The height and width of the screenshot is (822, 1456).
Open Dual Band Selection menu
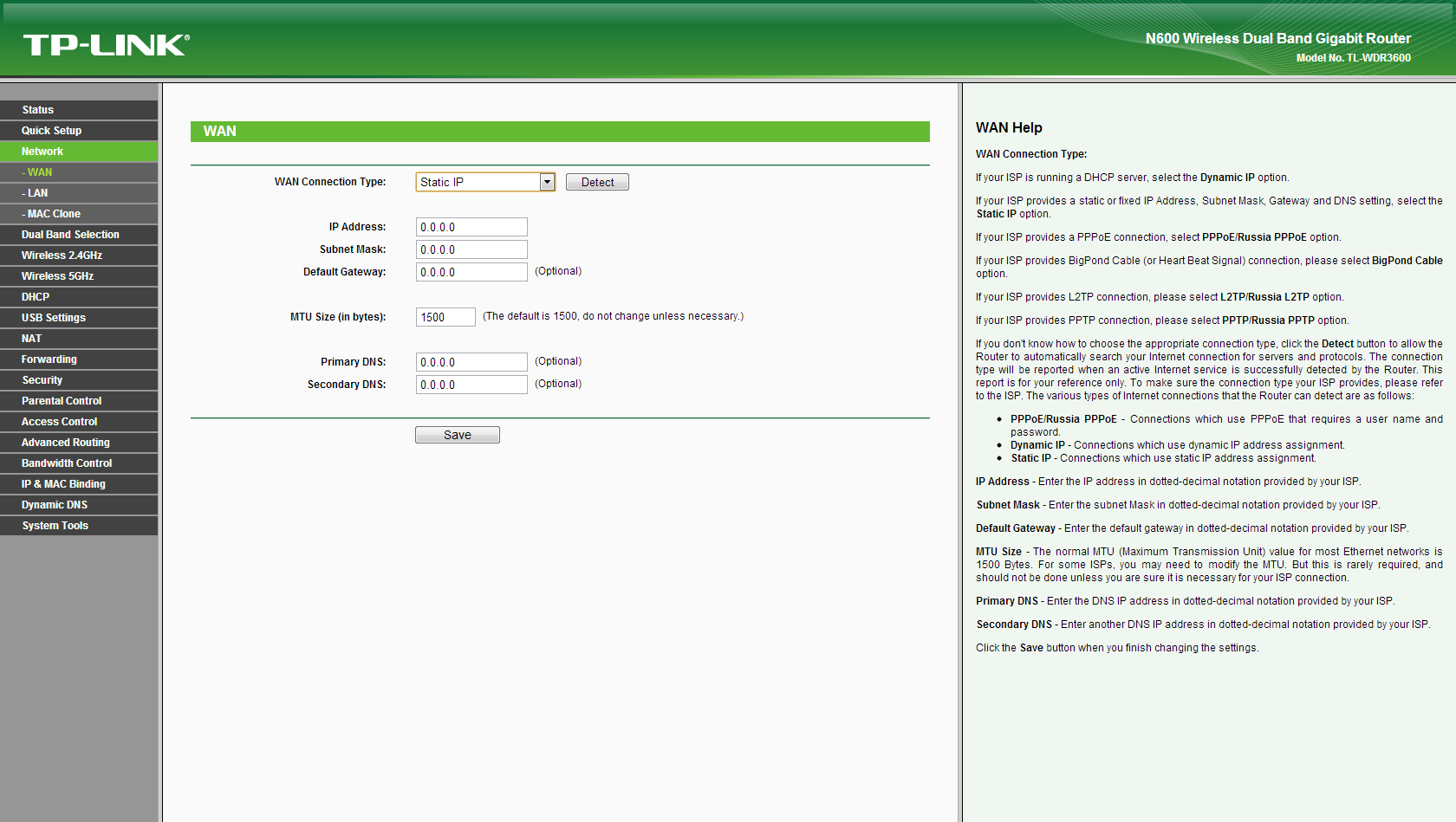coord(79,235)
